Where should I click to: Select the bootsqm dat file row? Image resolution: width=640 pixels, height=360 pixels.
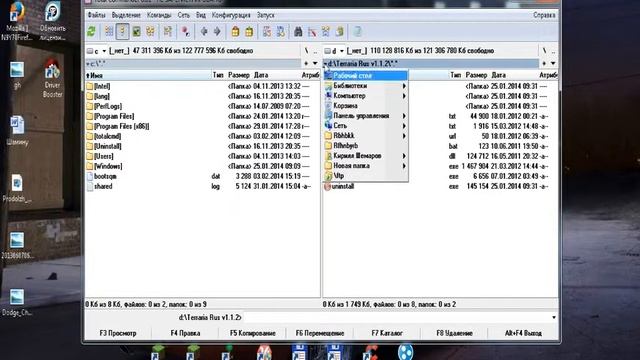[202, 176]
